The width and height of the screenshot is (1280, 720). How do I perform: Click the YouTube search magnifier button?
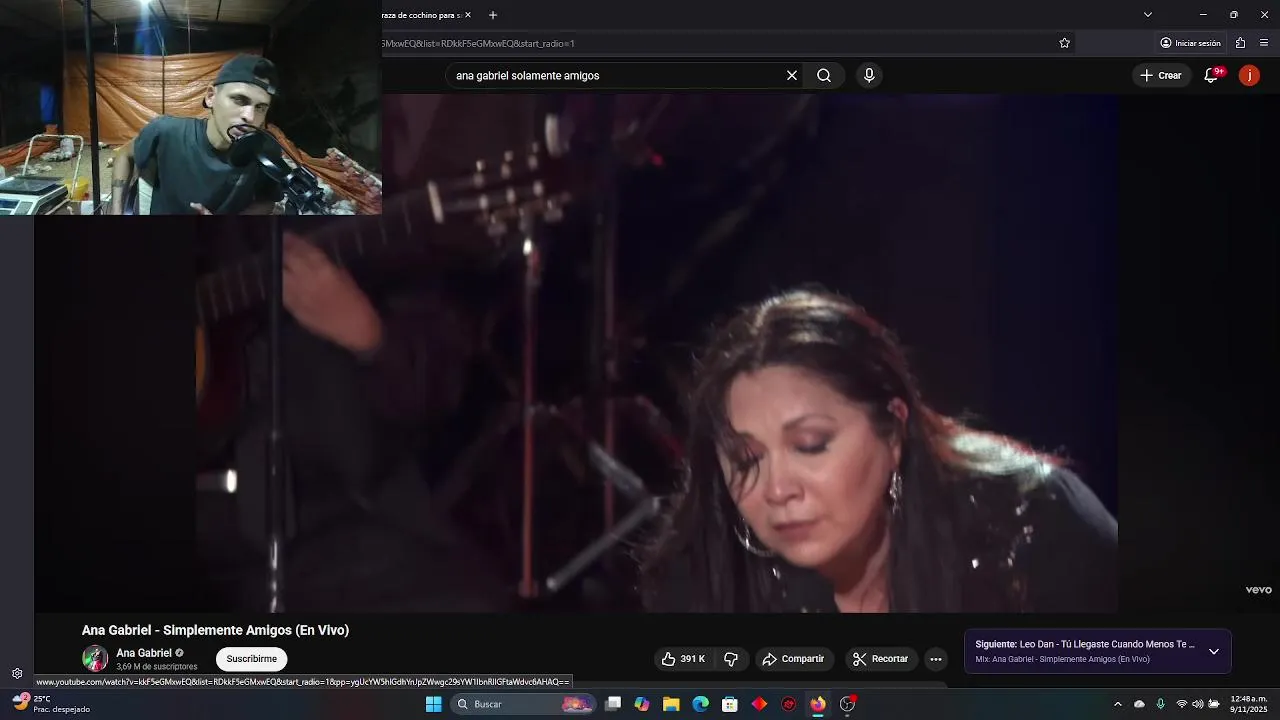824,75
